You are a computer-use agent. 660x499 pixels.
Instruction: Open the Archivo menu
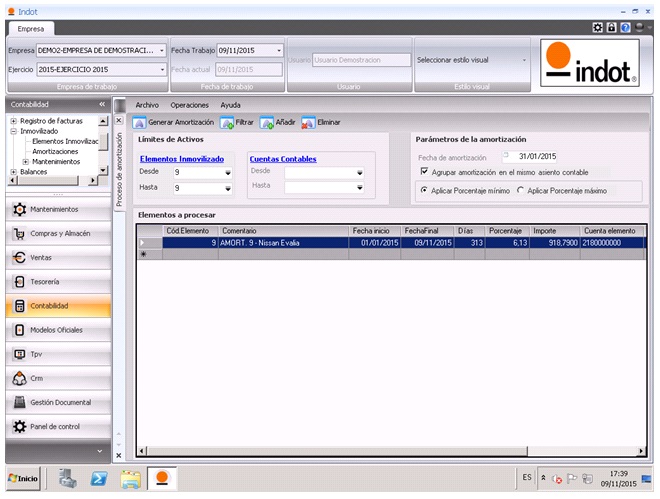(147, 104)
